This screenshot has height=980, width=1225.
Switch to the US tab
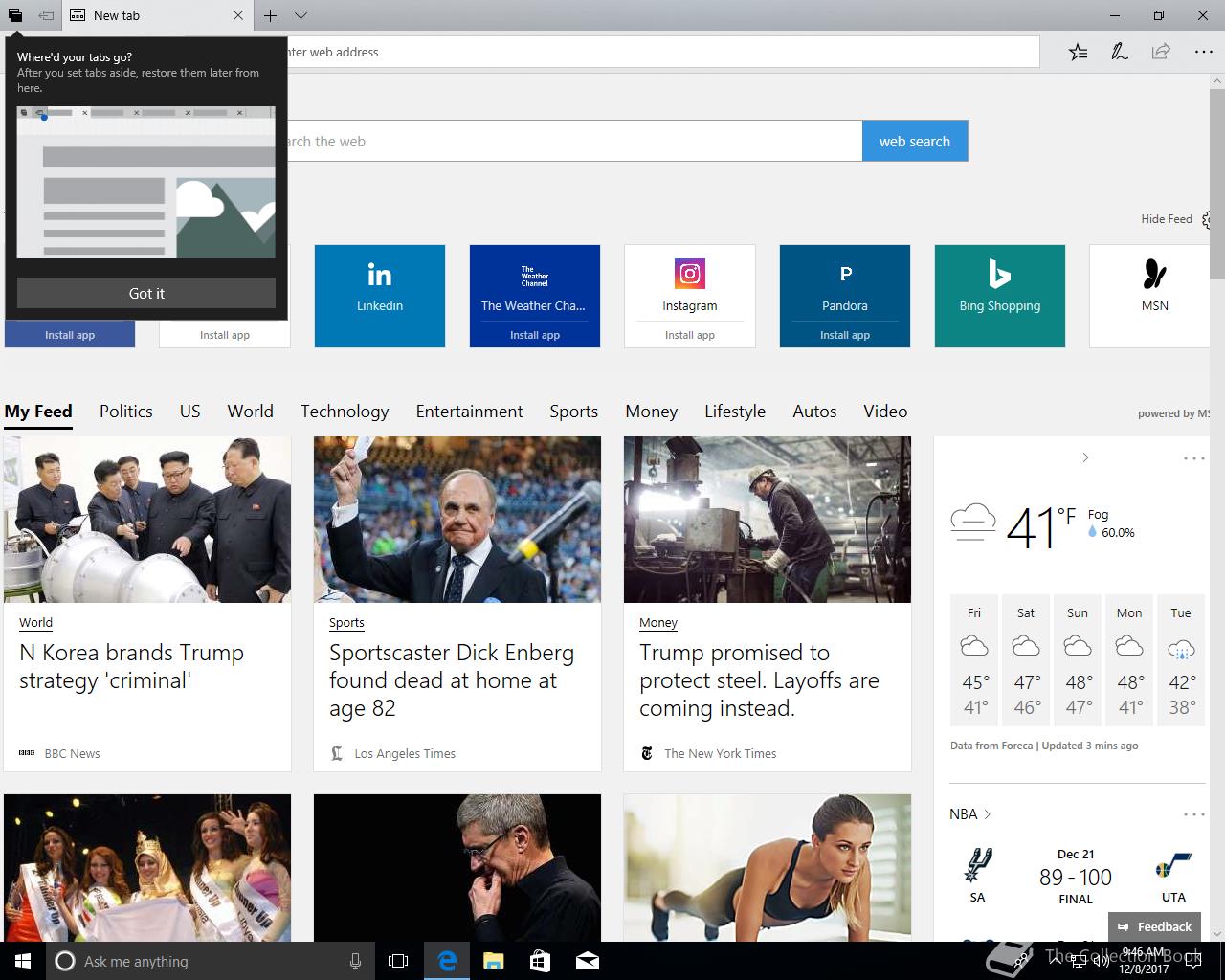point(190,412)
